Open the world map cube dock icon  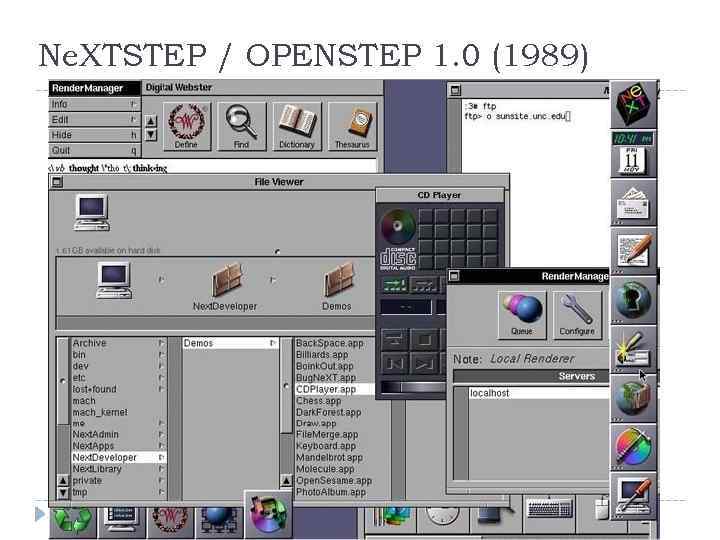pos(633,399)
